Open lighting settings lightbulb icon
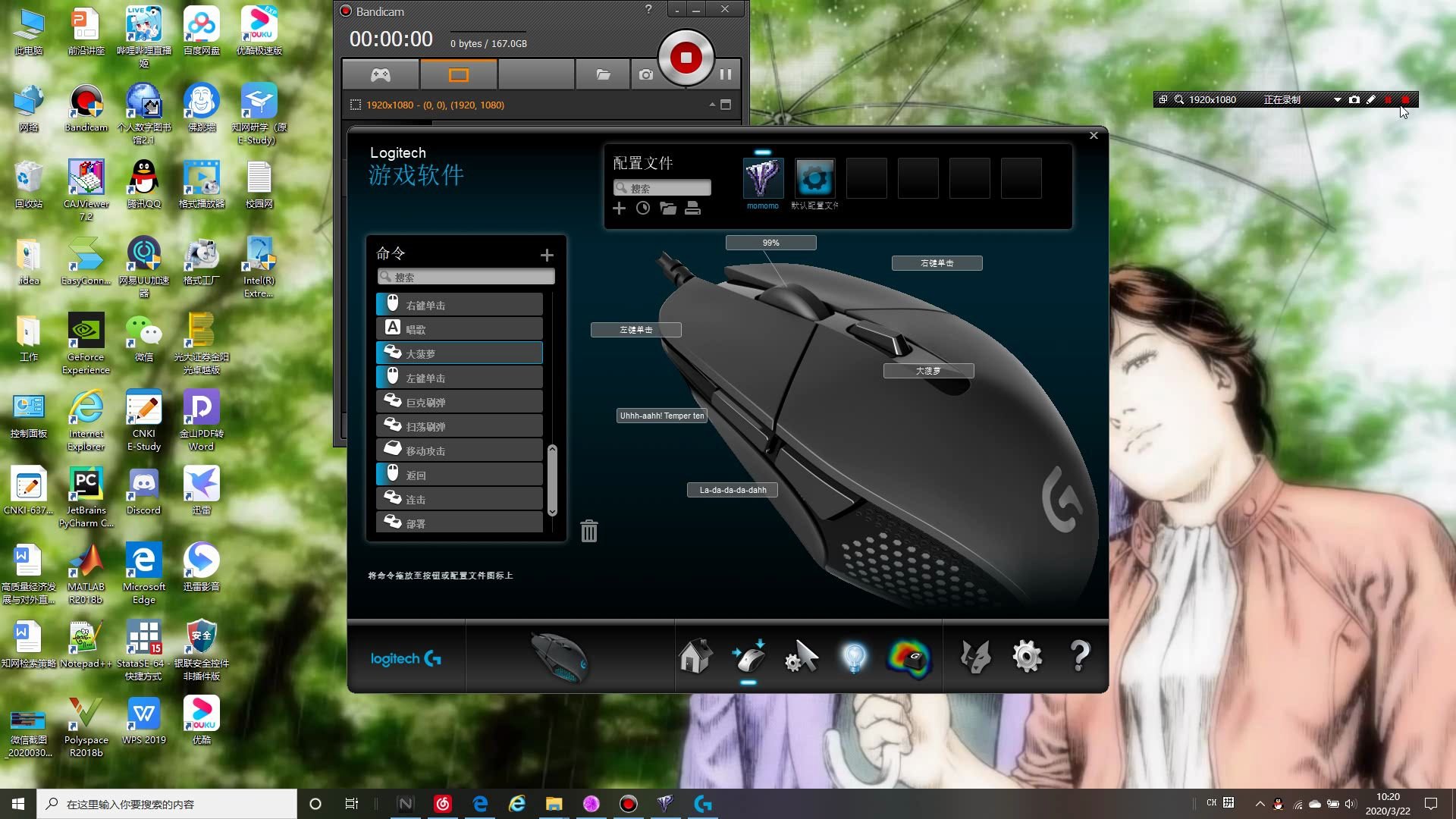The image size is (1456, 819). click(854, 656)
